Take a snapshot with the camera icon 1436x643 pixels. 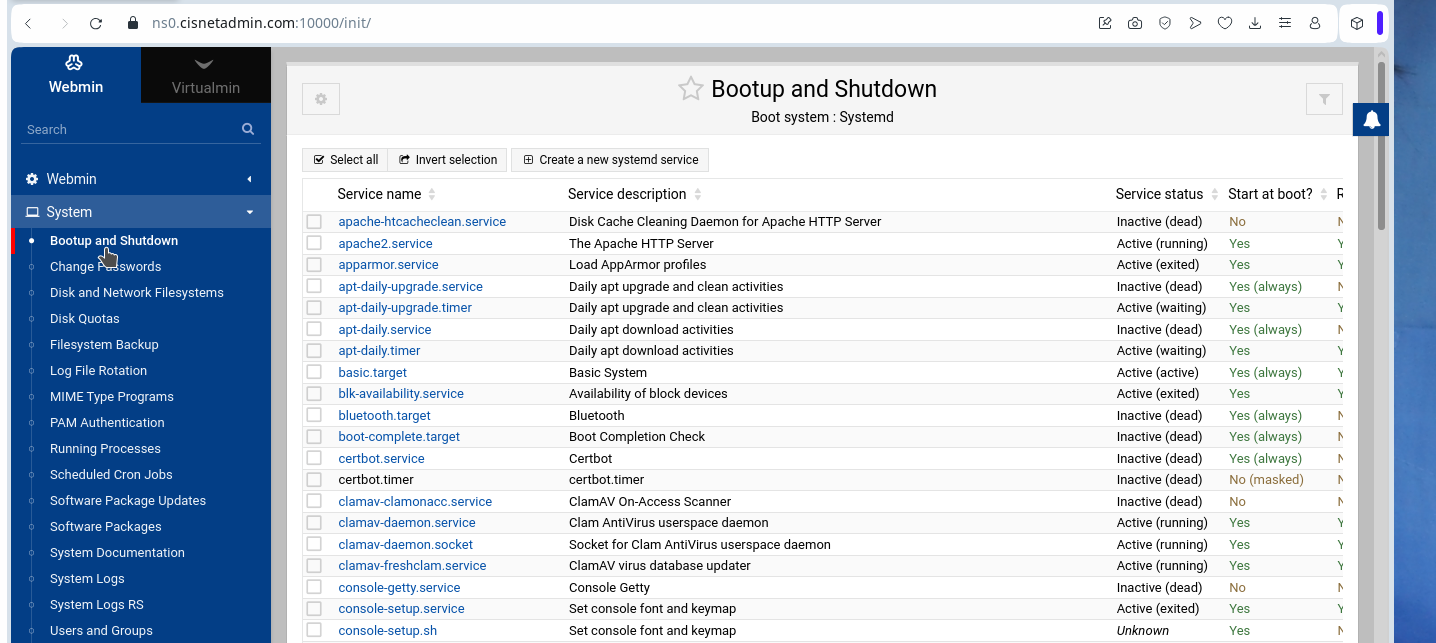pos(1135,23)
